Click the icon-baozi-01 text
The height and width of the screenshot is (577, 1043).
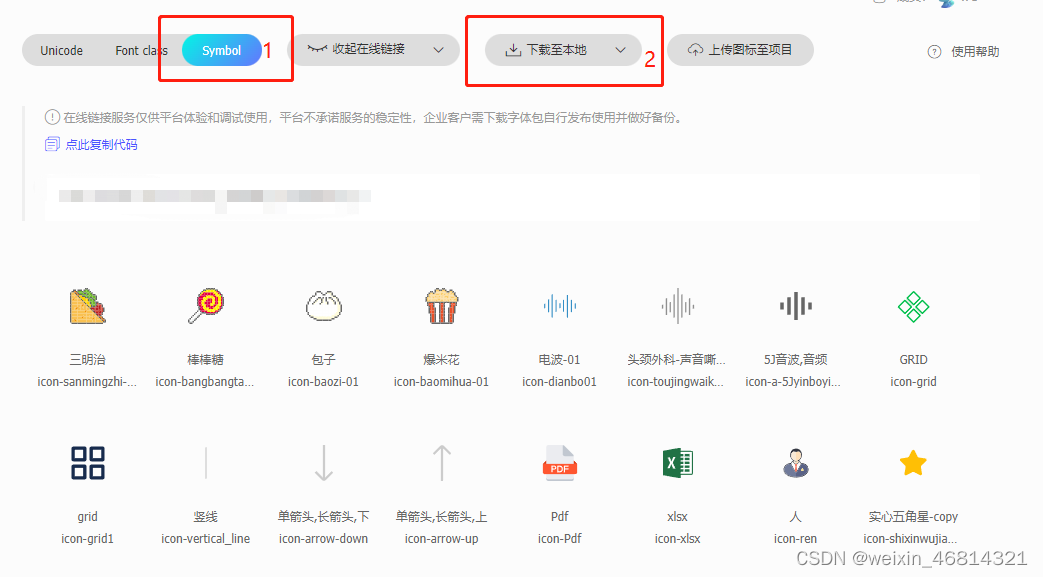(323, 382)
